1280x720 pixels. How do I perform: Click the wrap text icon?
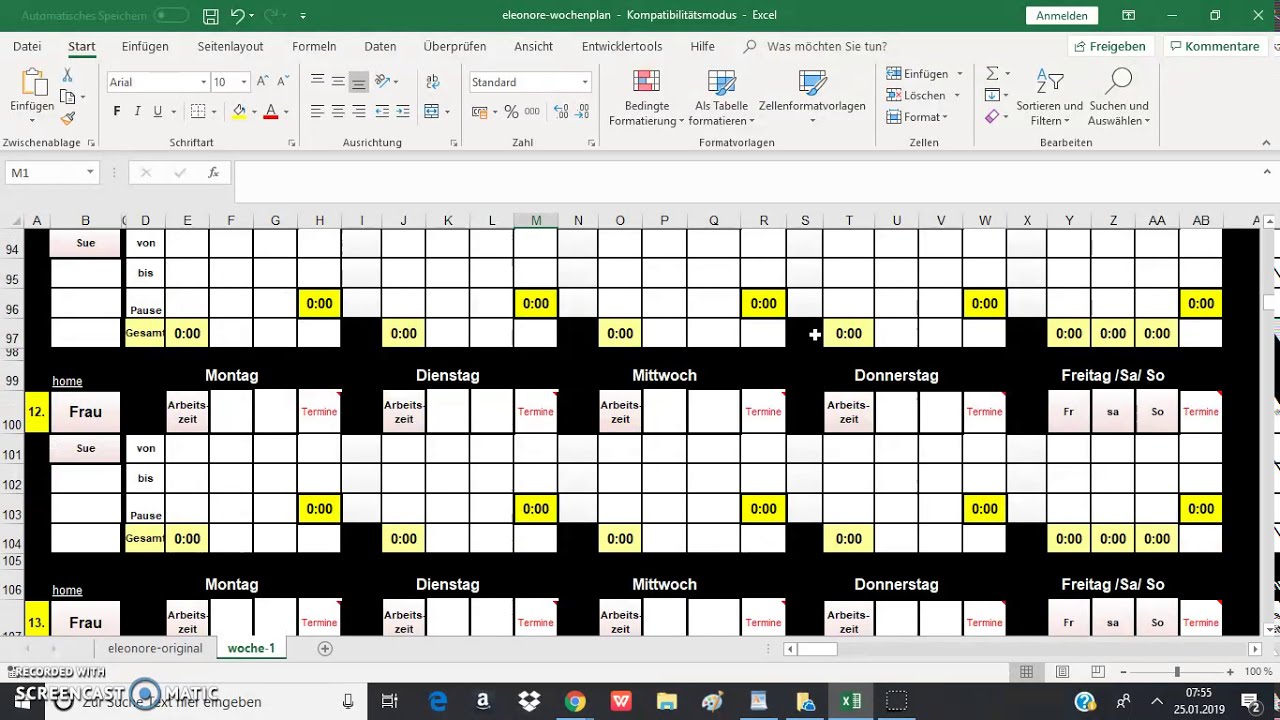432,82
